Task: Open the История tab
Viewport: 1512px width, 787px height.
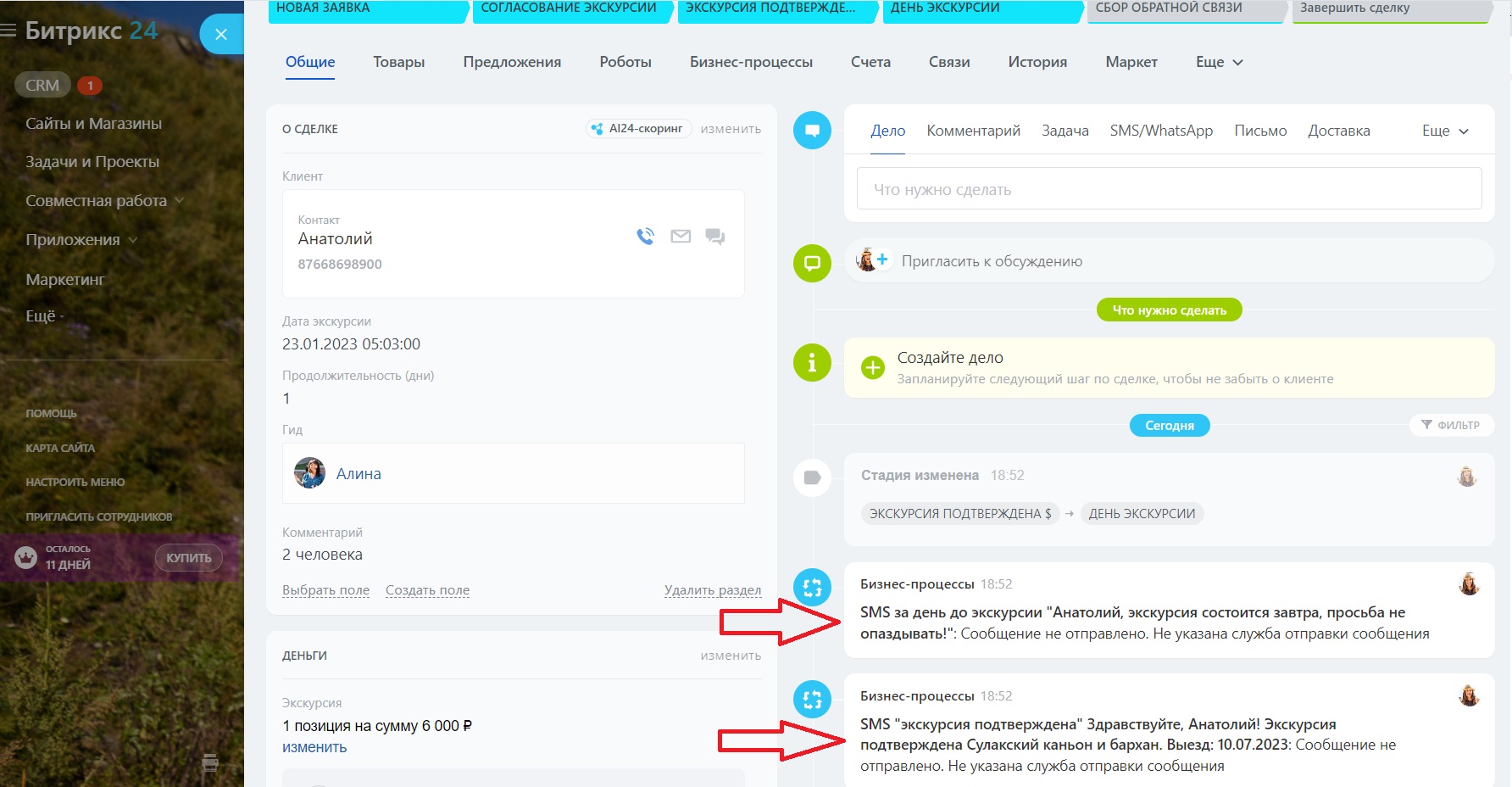Action: tap(1037, 62)
